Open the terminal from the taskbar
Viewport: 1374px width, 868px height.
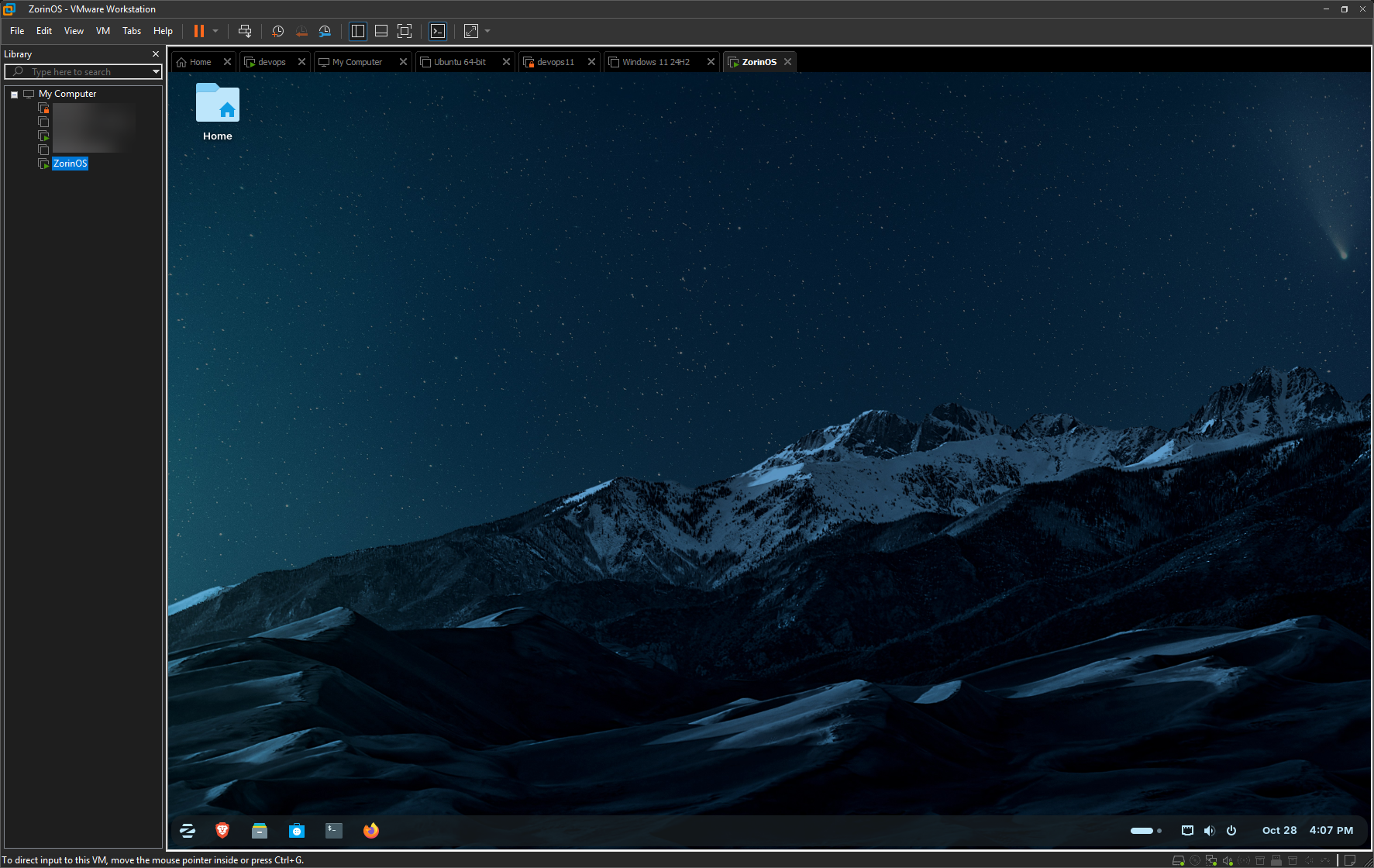(334, 831)
